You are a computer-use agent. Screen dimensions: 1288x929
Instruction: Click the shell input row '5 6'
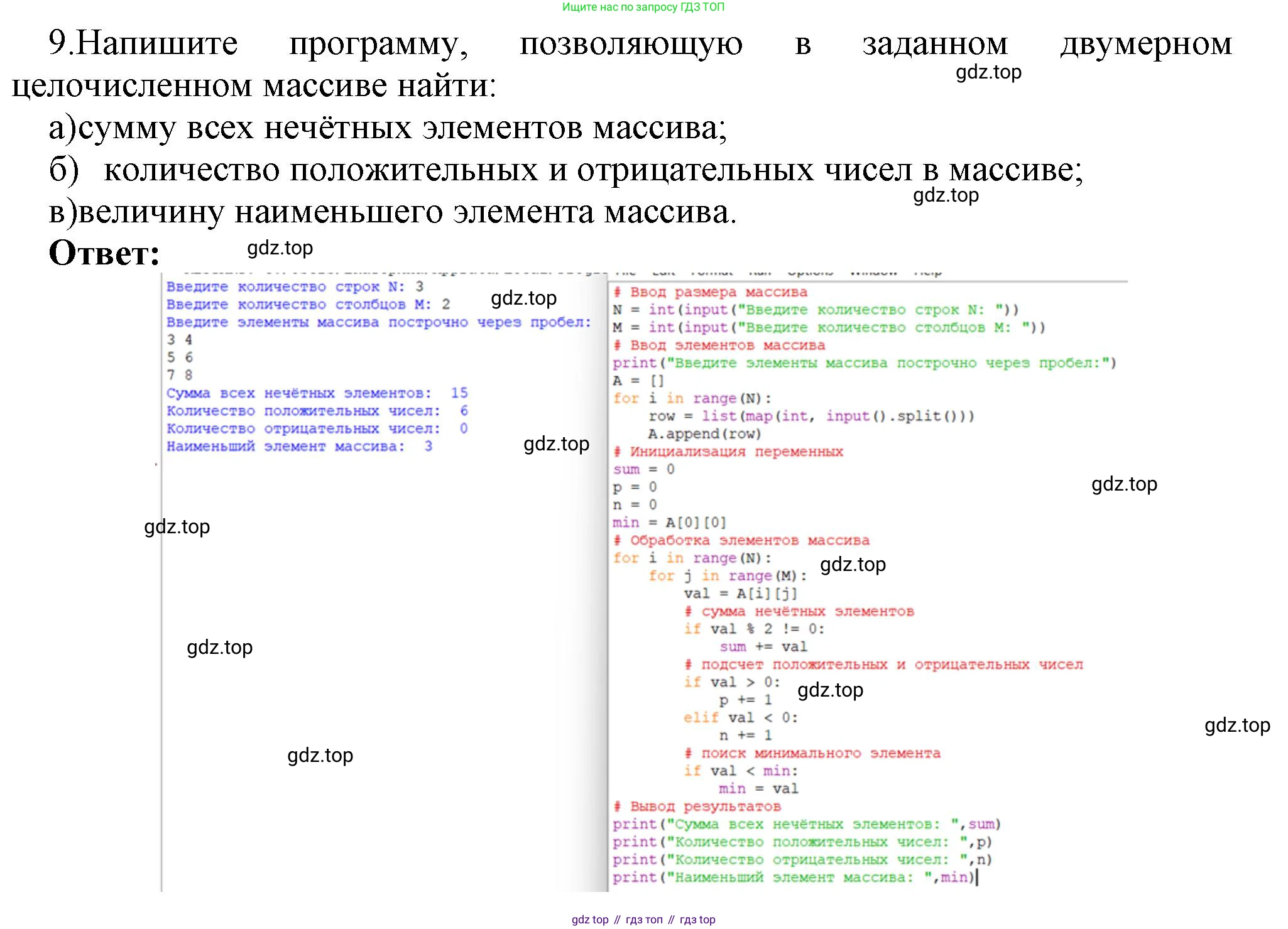pyautogui.click(x=180, y=357)
